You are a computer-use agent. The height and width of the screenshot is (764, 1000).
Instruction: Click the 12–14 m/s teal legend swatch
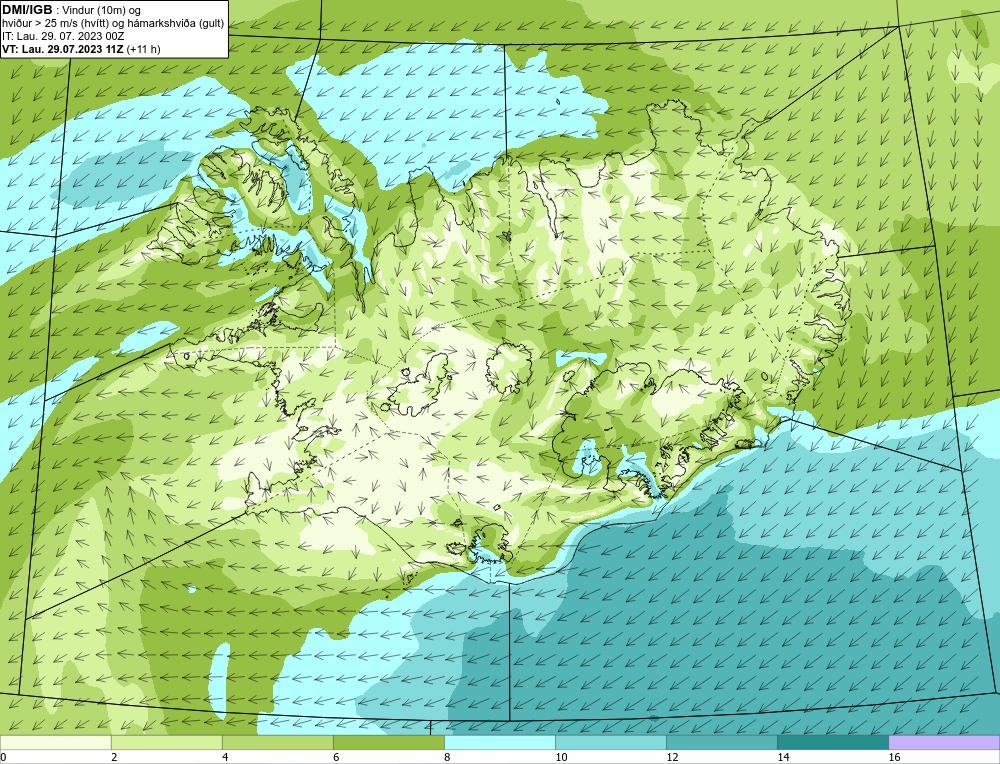tap(721, 742)
